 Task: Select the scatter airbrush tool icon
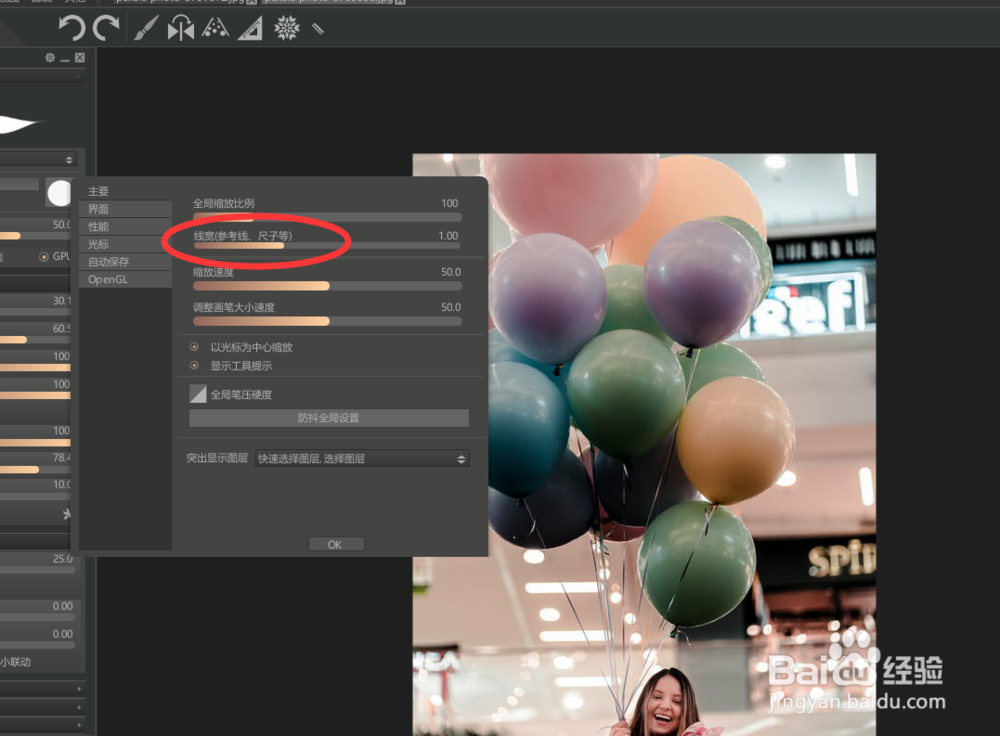pyautogui.click(x=216, y=28)
